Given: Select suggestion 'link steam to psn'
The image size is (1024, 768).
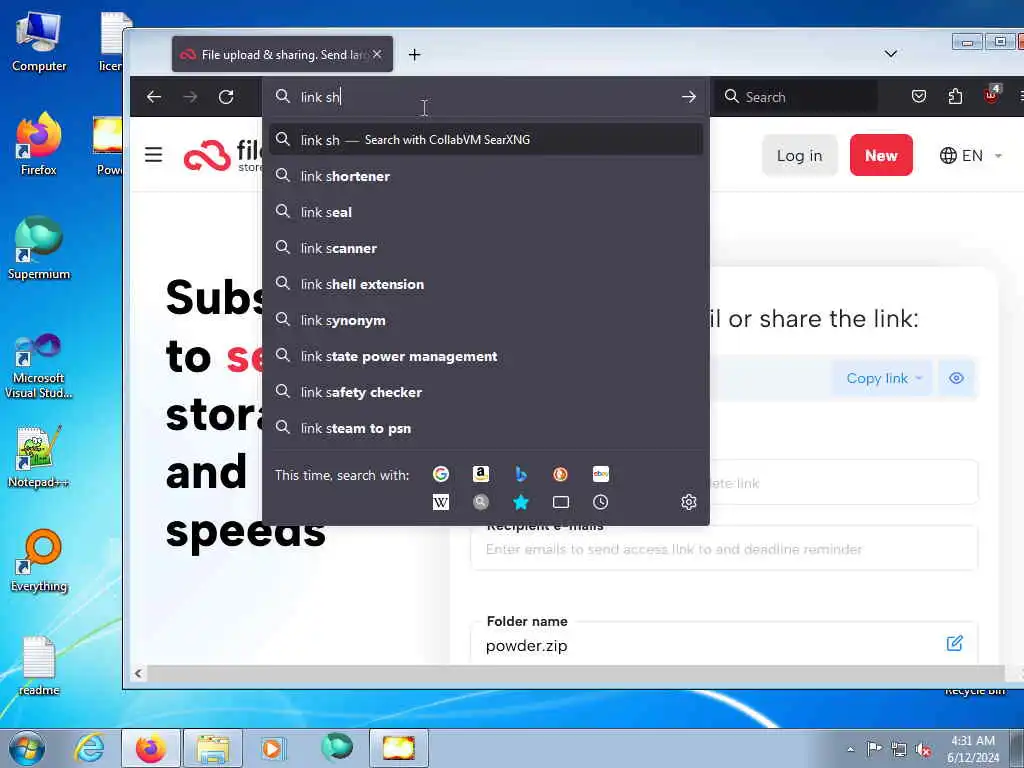Looking at the screenshot, I should pyautogui.click(x=486, y=428).
